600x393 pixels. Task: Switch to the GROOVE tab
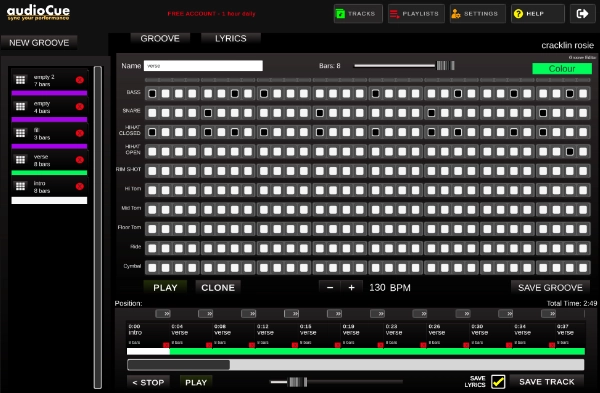(160, 39)
